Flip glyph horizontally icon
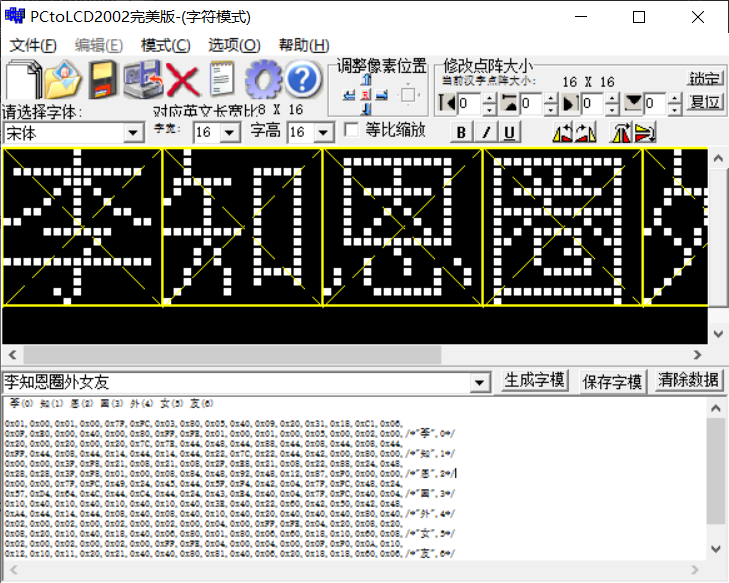 (x=622, y=132)
